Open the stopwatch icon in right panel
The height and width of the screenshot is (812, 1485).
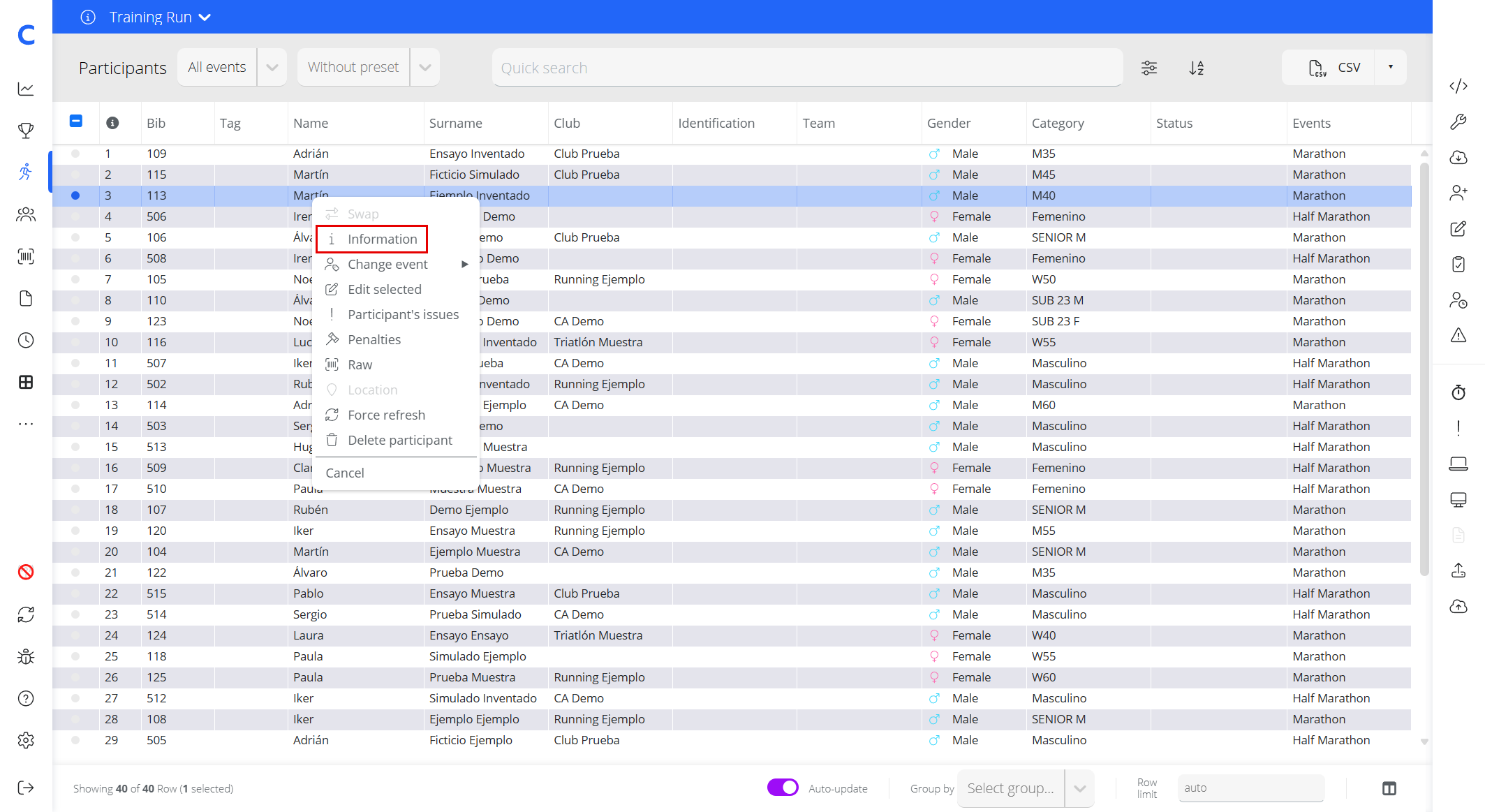tap(1458, 392)
